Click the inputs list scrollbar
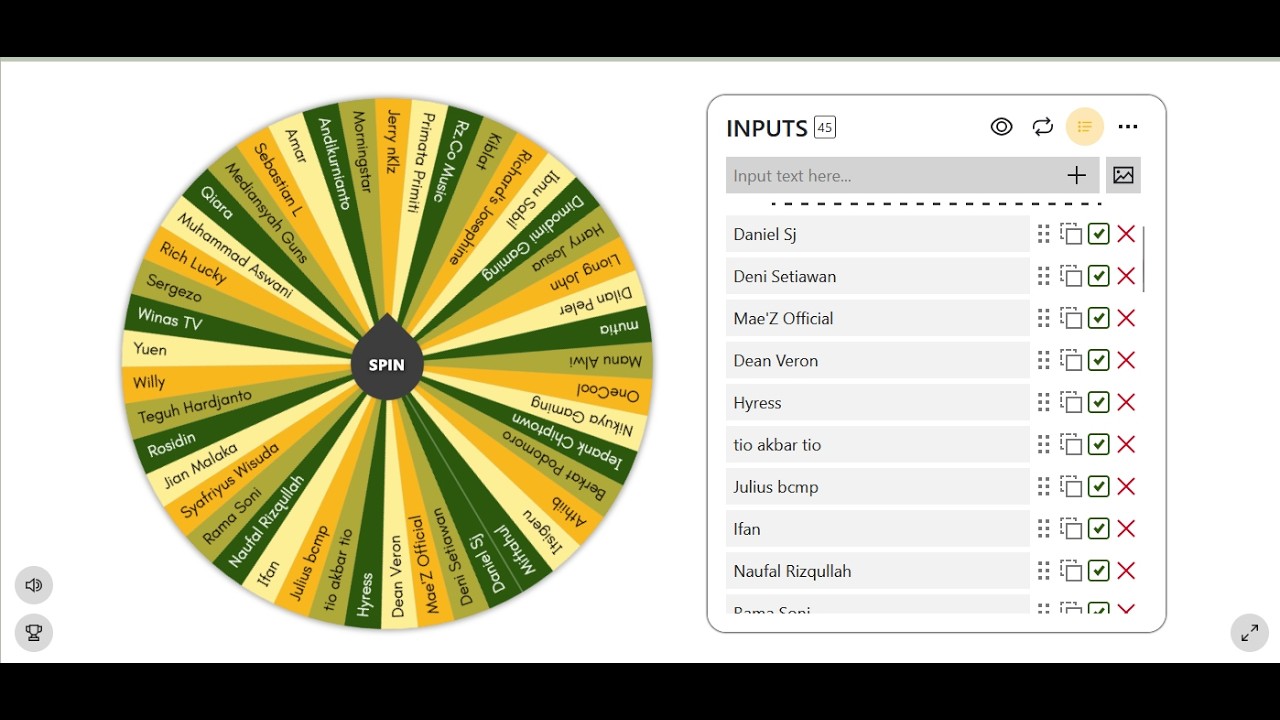Screen dimensions: 1280x720 pos(1144,259)
